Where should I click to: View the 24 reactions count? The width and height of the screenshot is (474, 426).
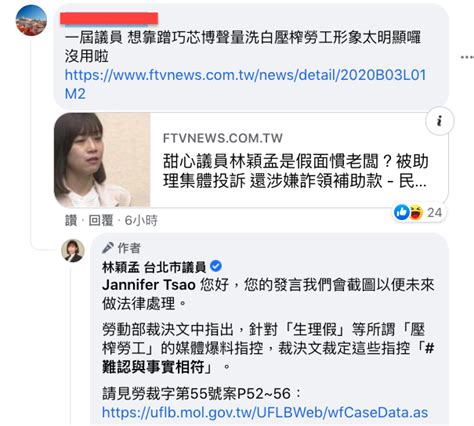(x=435, y=212)
